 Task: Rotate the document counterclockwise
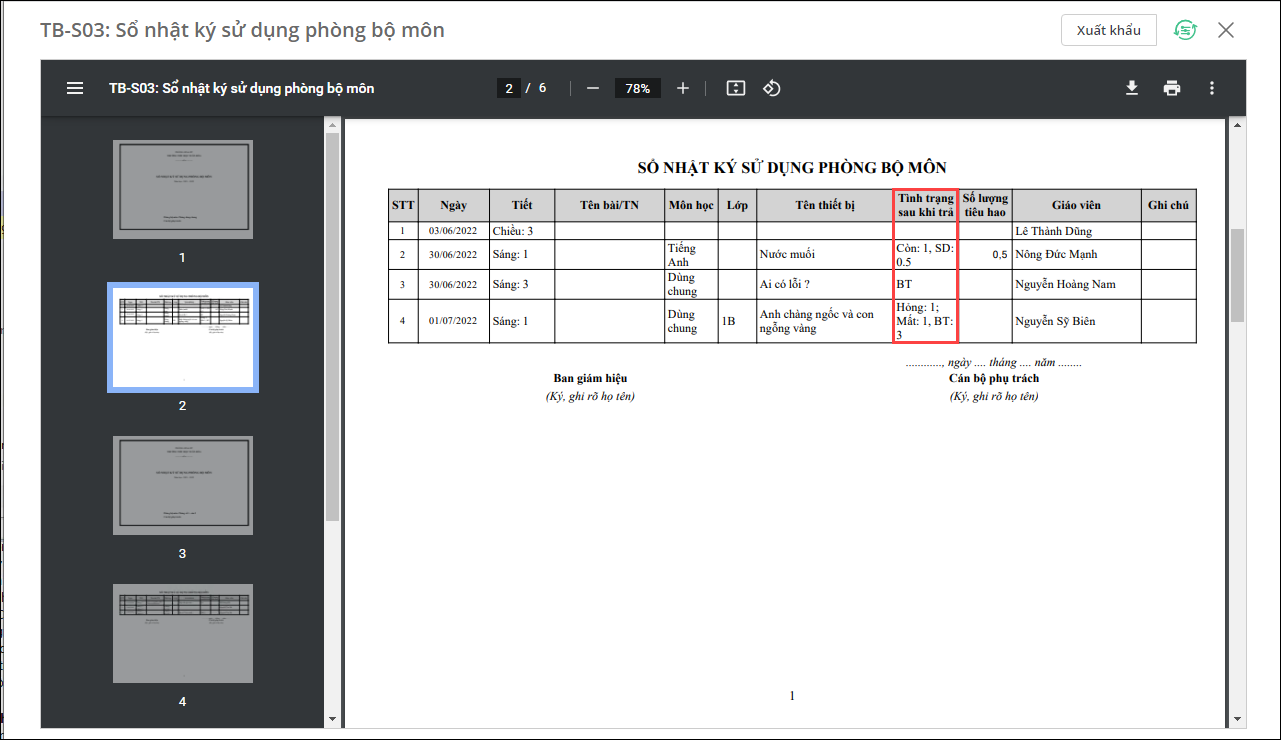coord(771,88)
